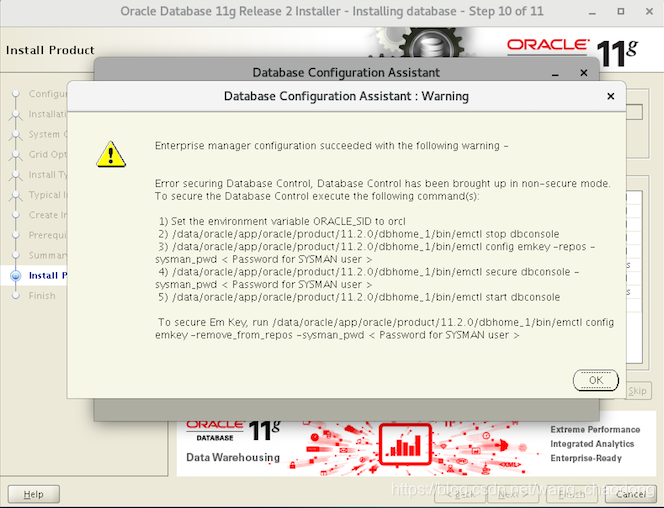This screenshot has height=508, width=664.
Task: Click the 'Integrated Analytics' banner text
Action: 592,444
